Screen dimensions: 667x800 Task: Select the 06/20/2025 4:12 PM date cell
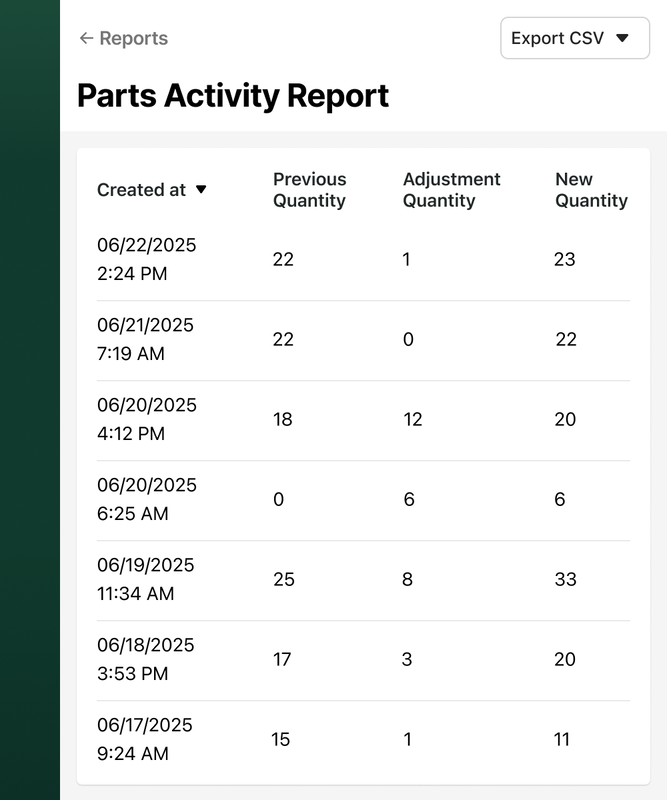[x=146, y=419]
